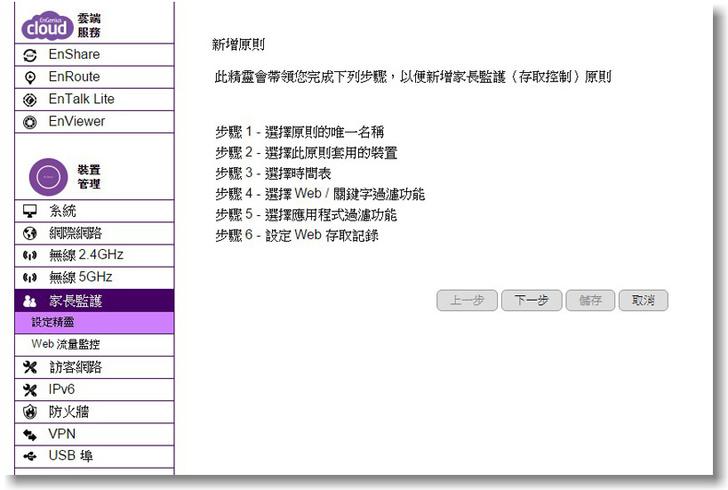Open the 無線 2.4GHz menu section
Viewport: 728px width, 490px height.
95,255
